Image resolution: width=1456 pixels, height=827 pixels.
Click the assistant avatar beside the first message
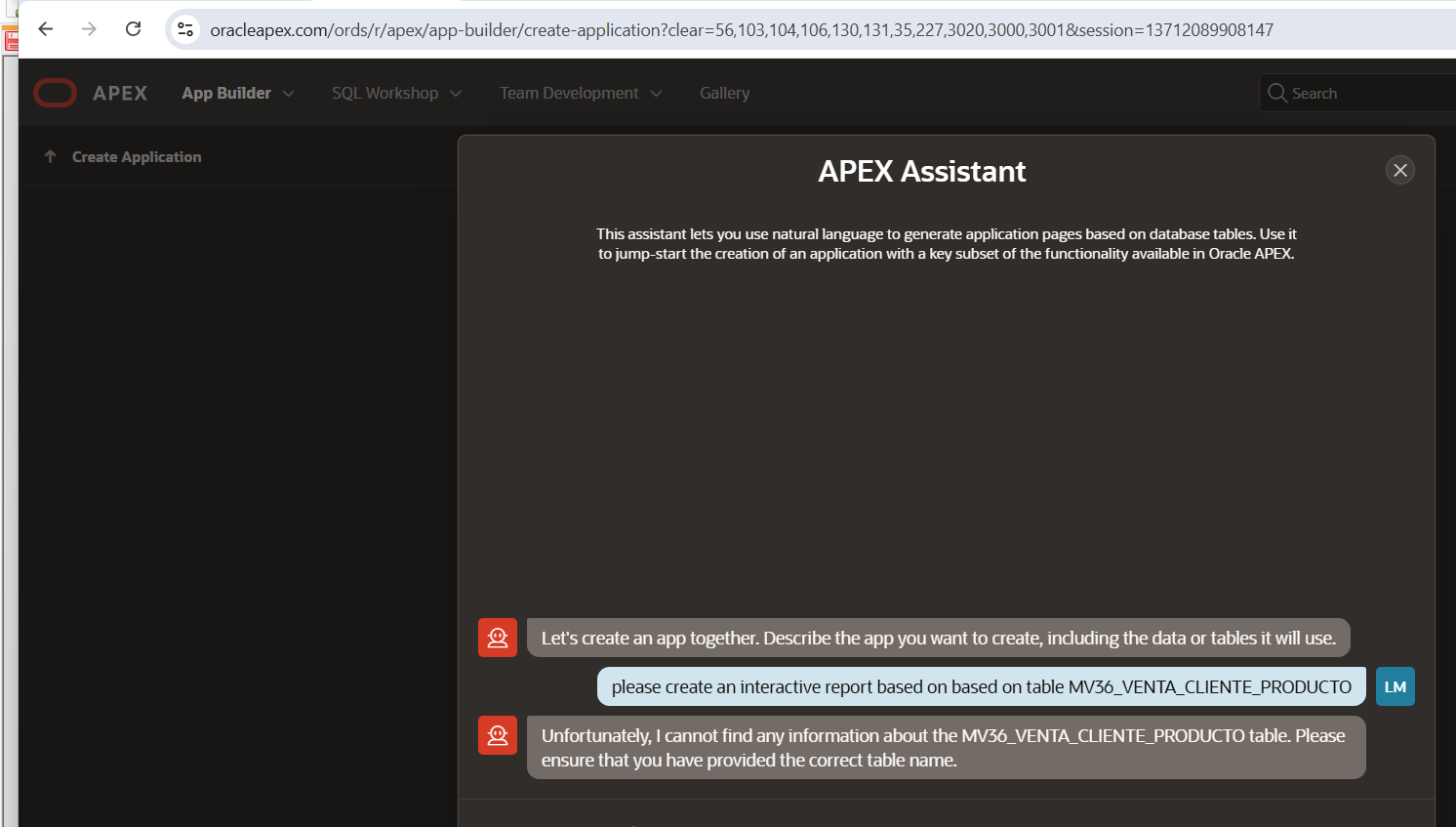[498, 638]
